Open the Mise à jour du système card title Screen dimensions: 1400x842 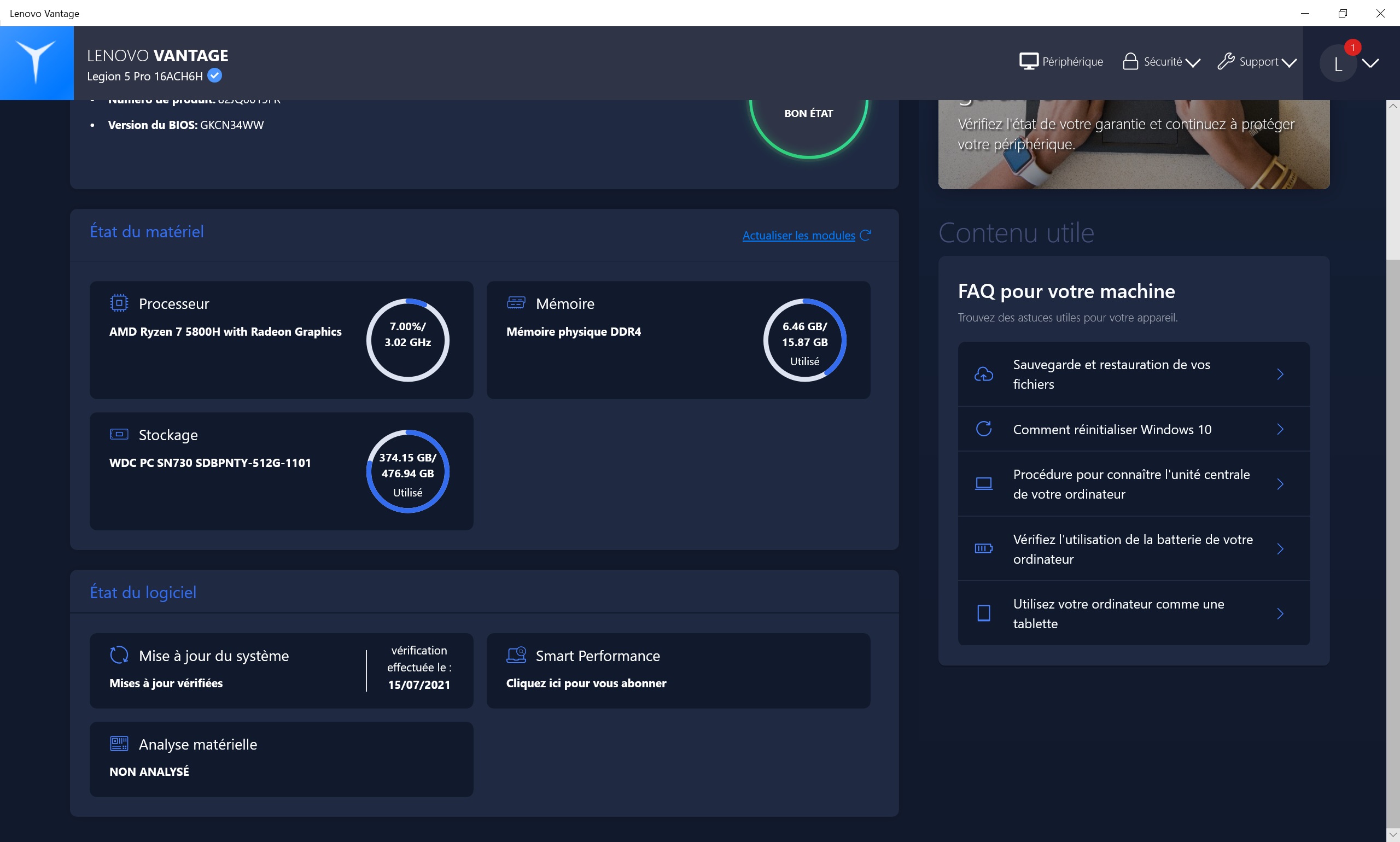[213, 656]
